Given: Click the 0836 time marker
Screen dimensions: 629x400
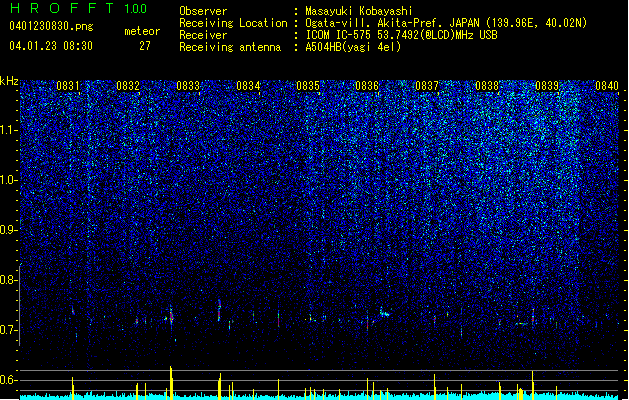Looking at the screenshot, I should [x=367, y=86].
